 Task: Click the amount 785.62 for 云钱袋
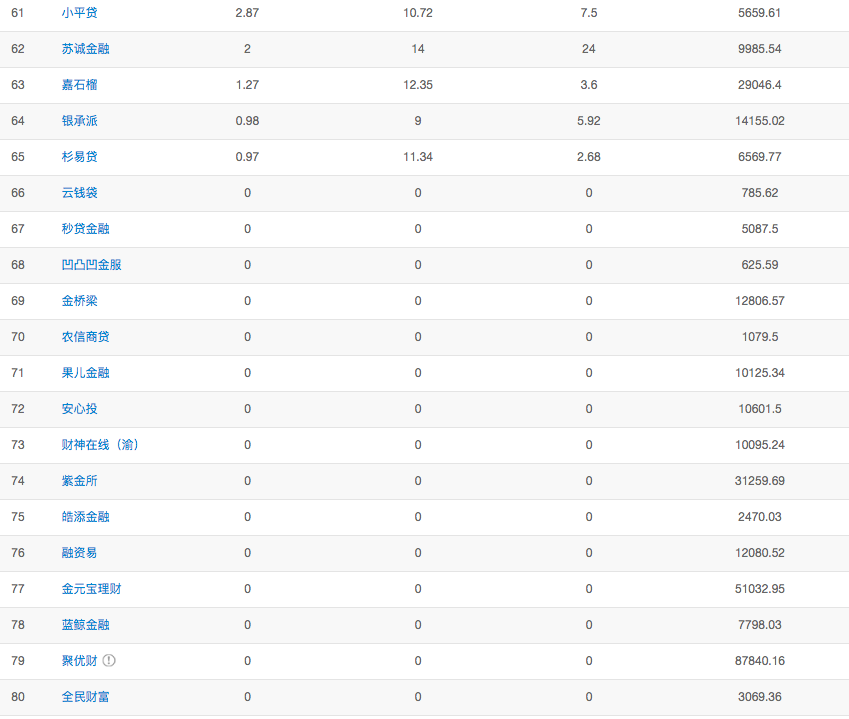[x=760, y=193]
